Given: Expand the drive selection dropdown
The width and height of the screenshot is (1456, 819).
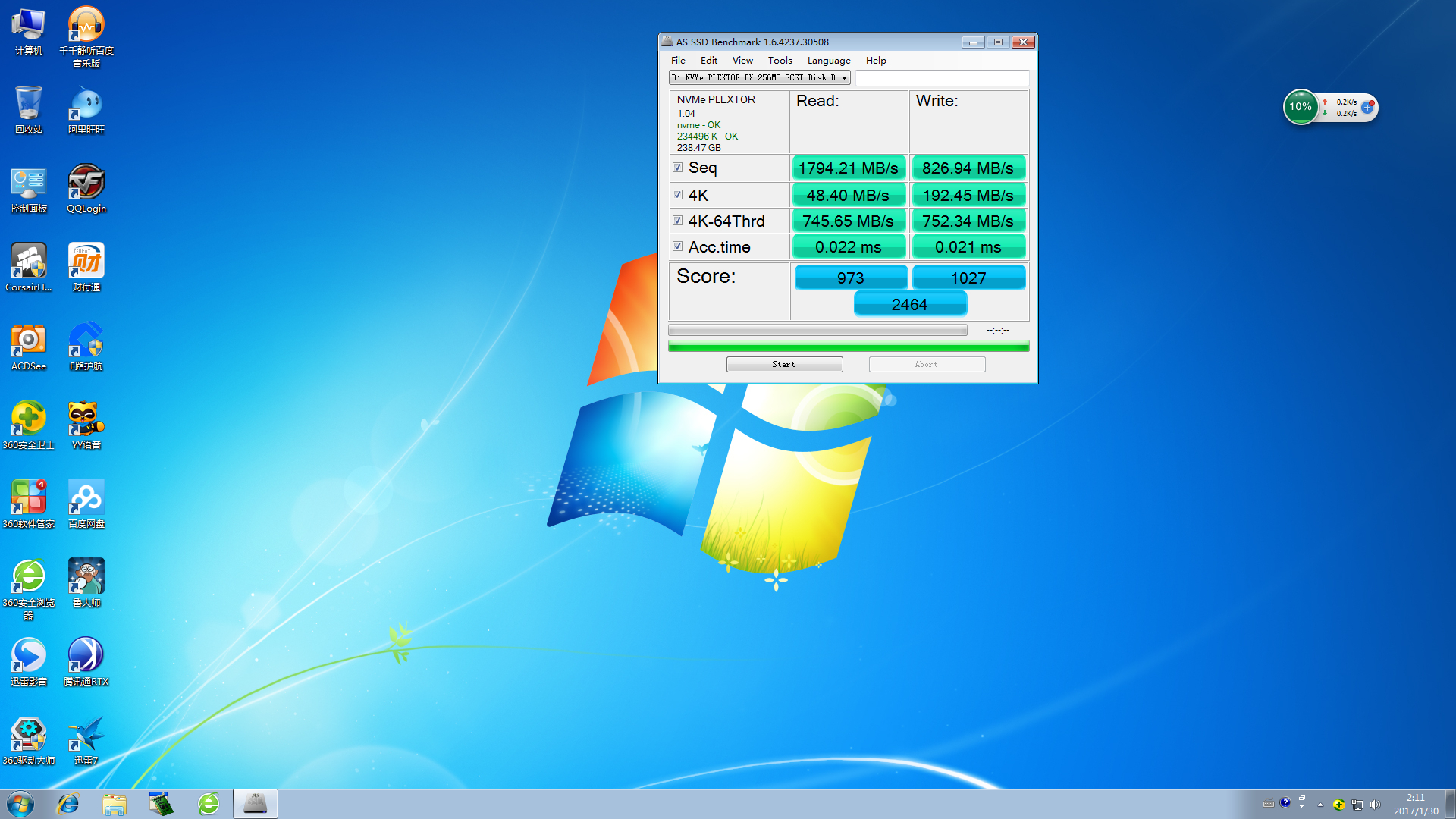Looking at the screenshot, I should [x=844, y=77].
